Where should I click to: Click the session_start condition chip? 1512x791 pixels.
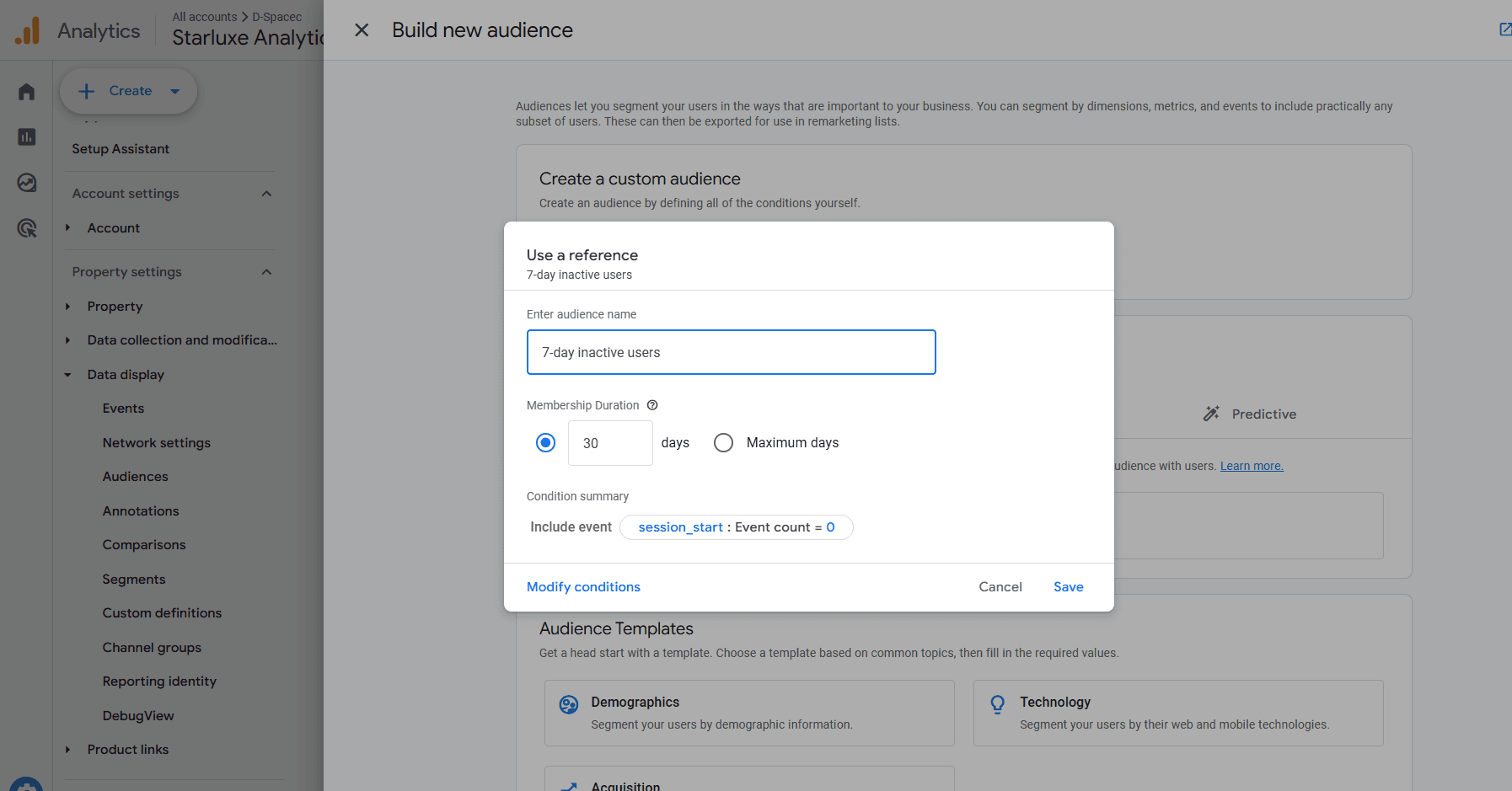pyautogui.click(x=736, y=527)
